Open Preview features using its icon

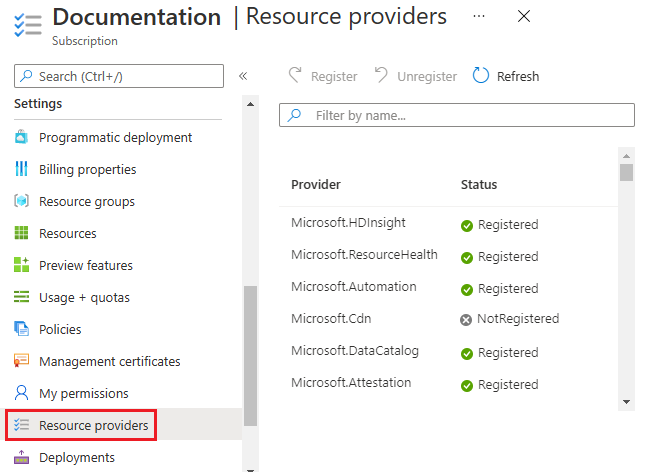[22, 266]
